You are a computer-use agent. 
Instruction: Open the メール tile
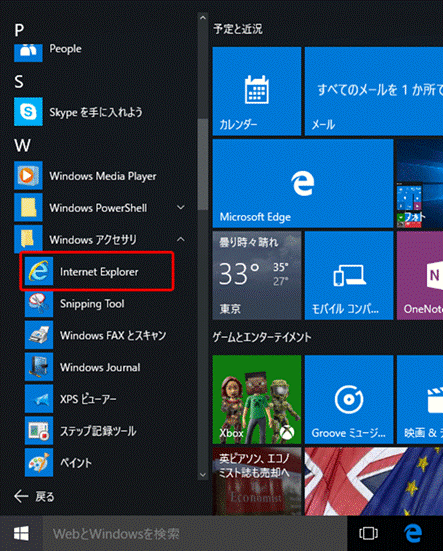pyautogui.click(x=374, y=91)
